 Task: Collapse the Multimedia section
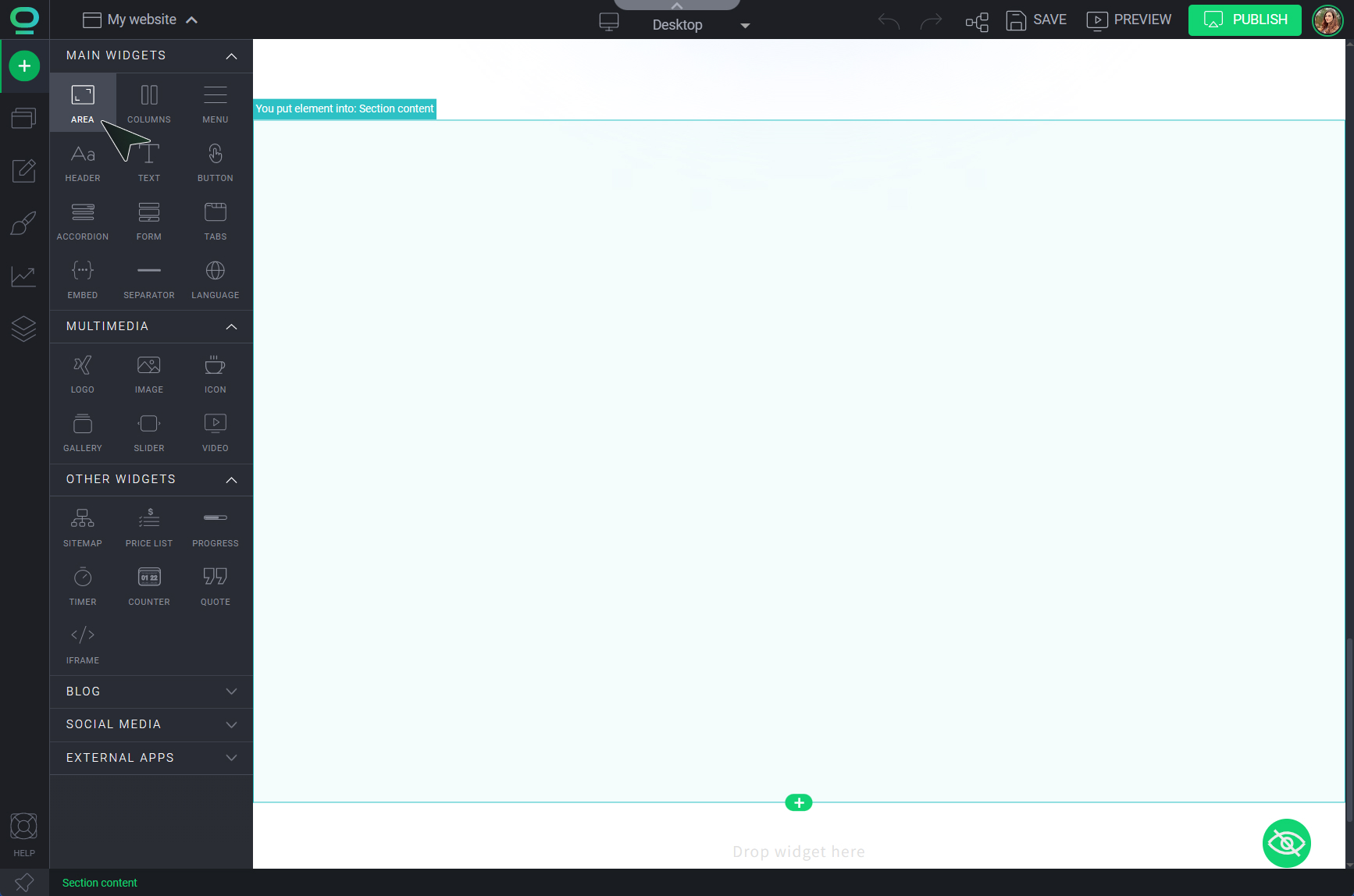click(151, 326)
